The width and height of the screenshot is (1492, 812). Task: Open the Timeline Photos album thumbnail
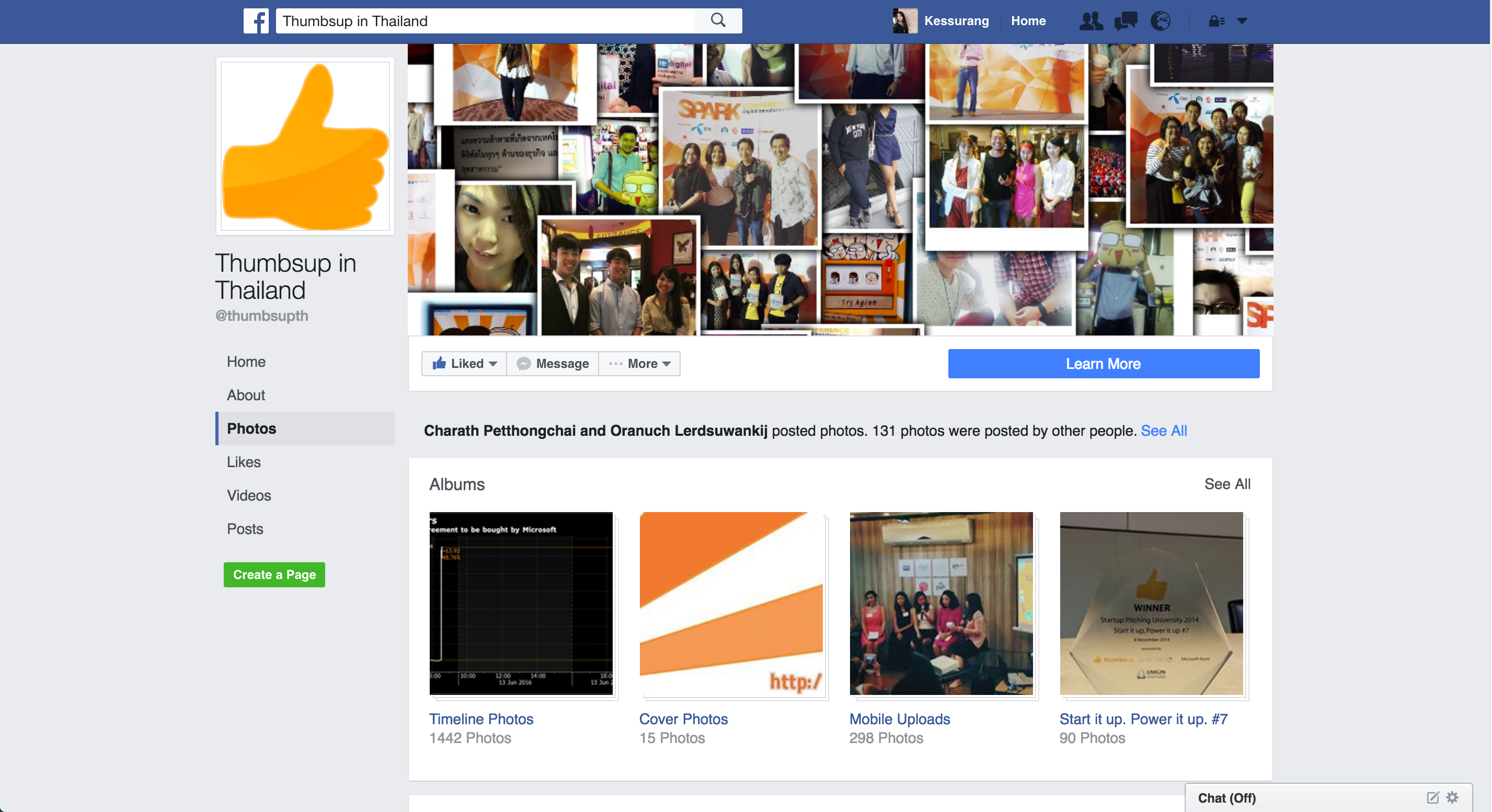[x=521, y=603]
